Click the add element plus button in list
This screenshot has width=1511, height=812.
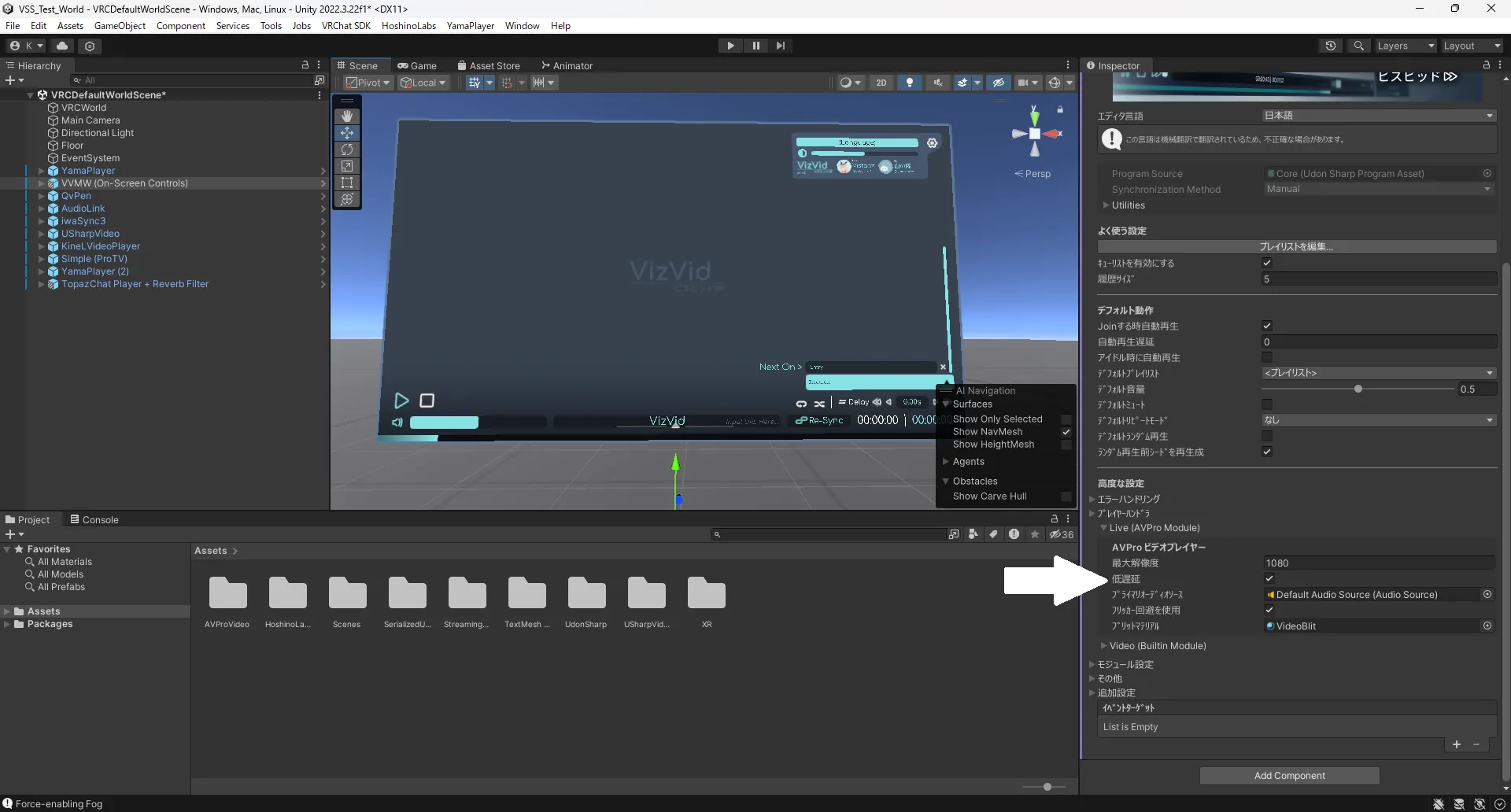[1457, 744]
